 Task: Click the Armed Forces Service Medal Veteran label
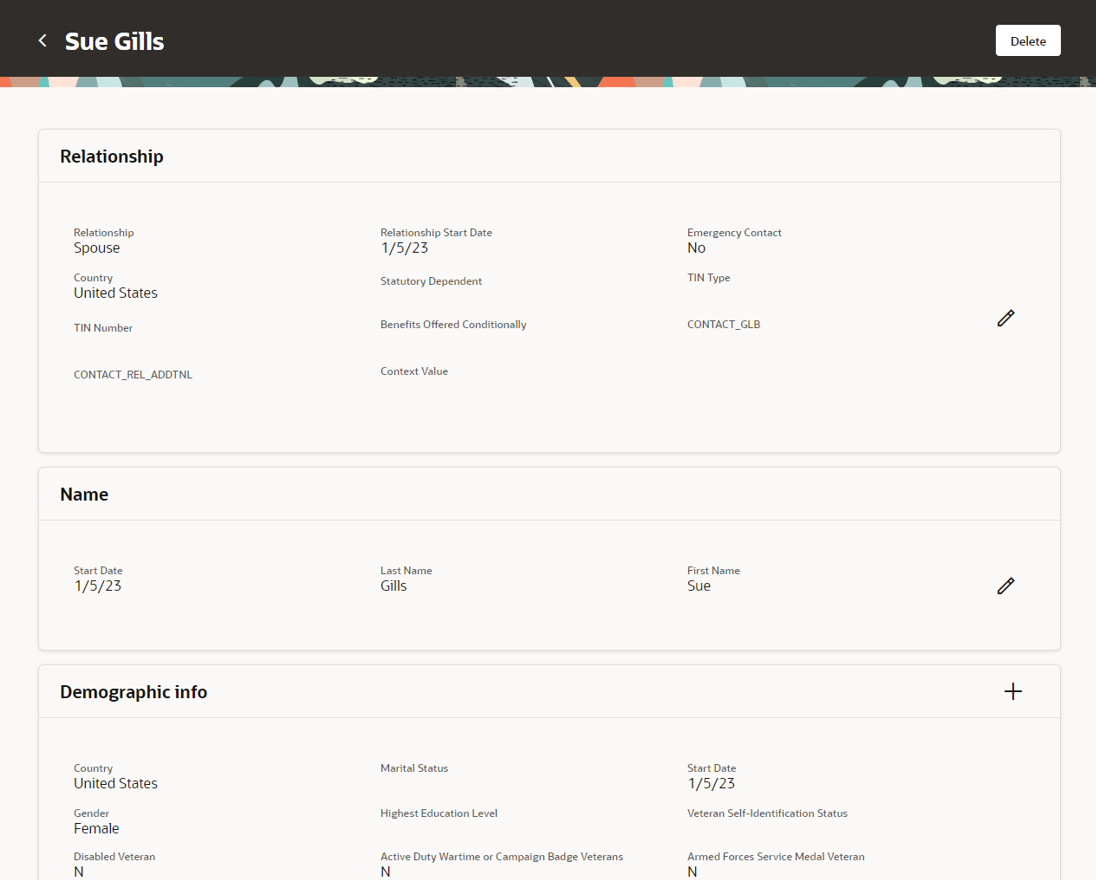click(776, 857)
